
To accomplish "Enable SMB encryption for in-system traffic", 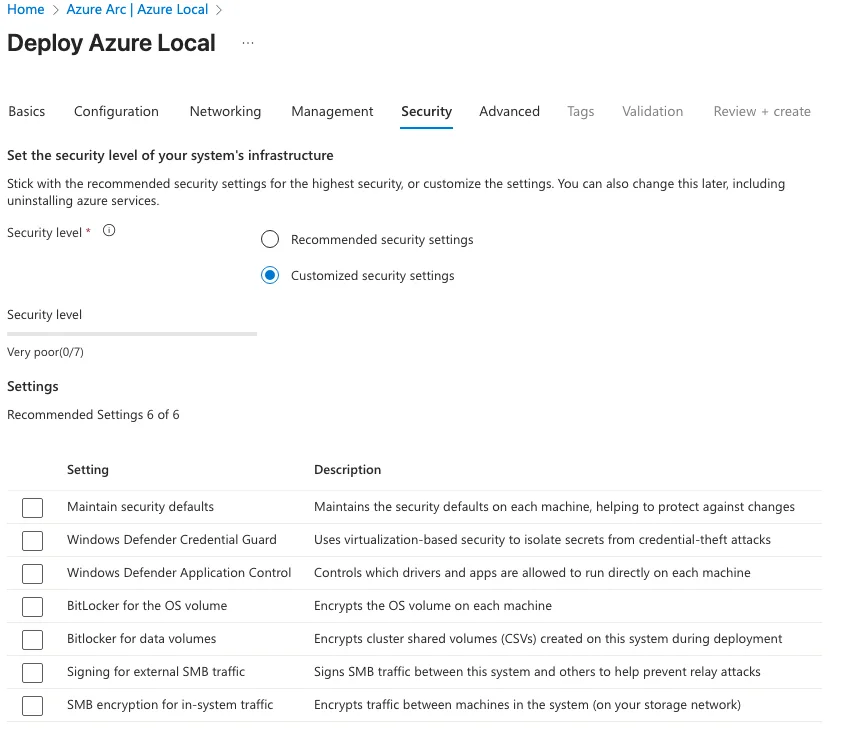I will pyautogui.click(x=33, y=706).
